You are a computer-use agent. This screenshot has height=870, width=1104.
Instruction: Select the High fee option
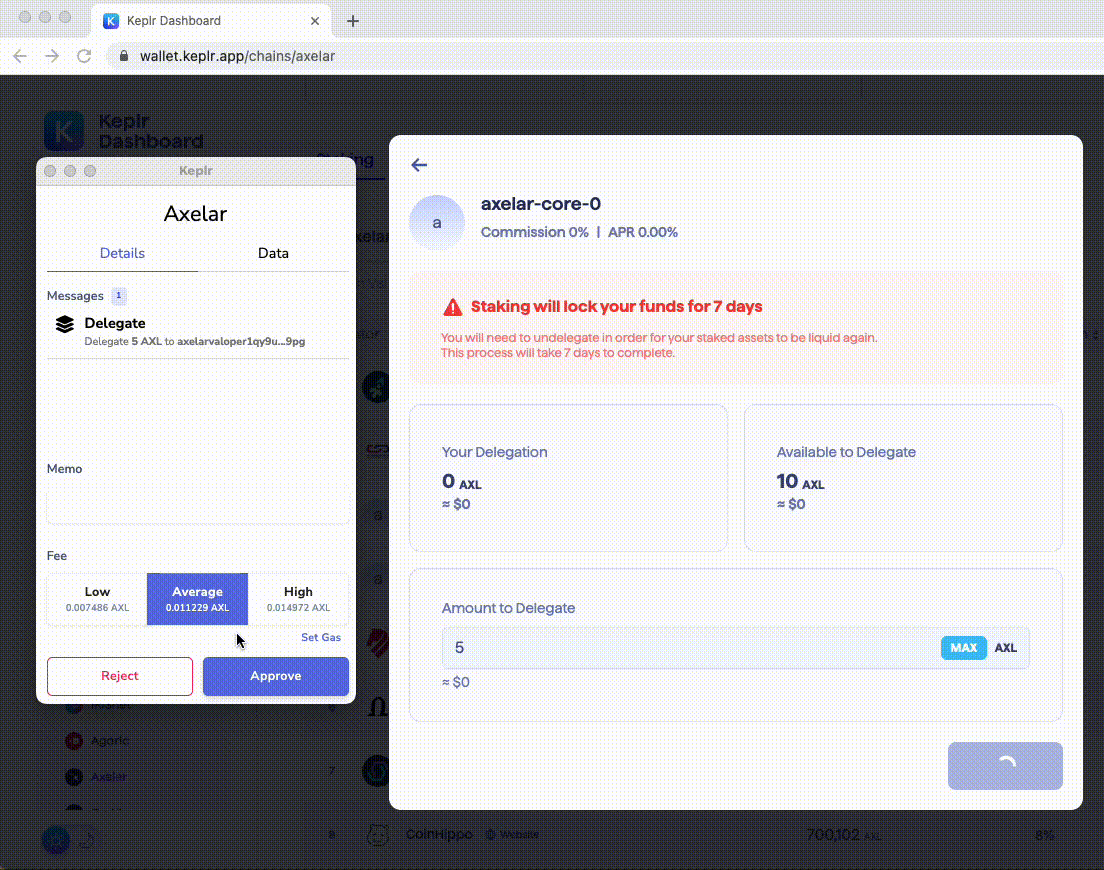click(x=298, y=599)
